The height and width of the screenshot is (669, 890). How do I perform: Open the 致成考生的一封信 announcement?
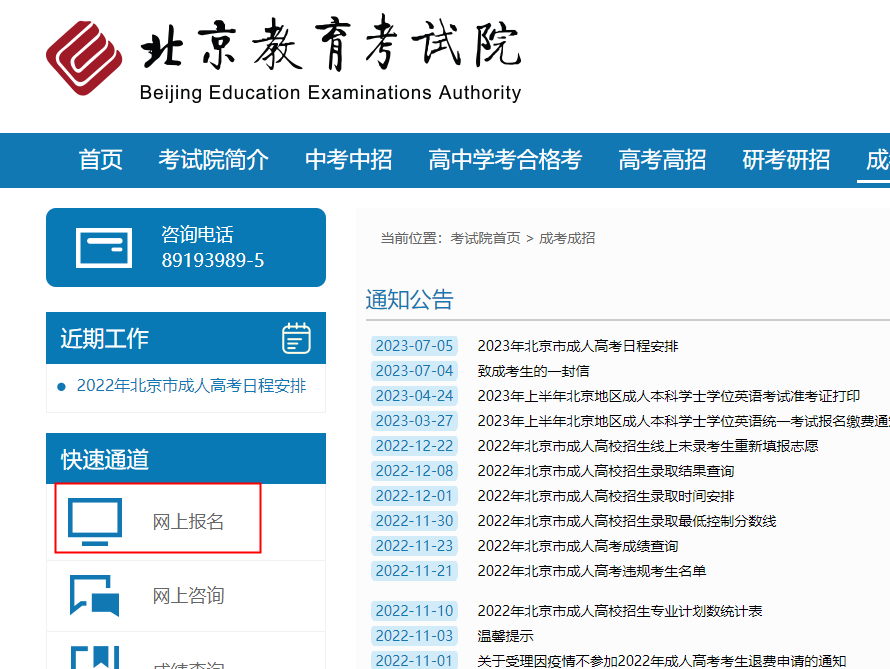click(533, 371)
